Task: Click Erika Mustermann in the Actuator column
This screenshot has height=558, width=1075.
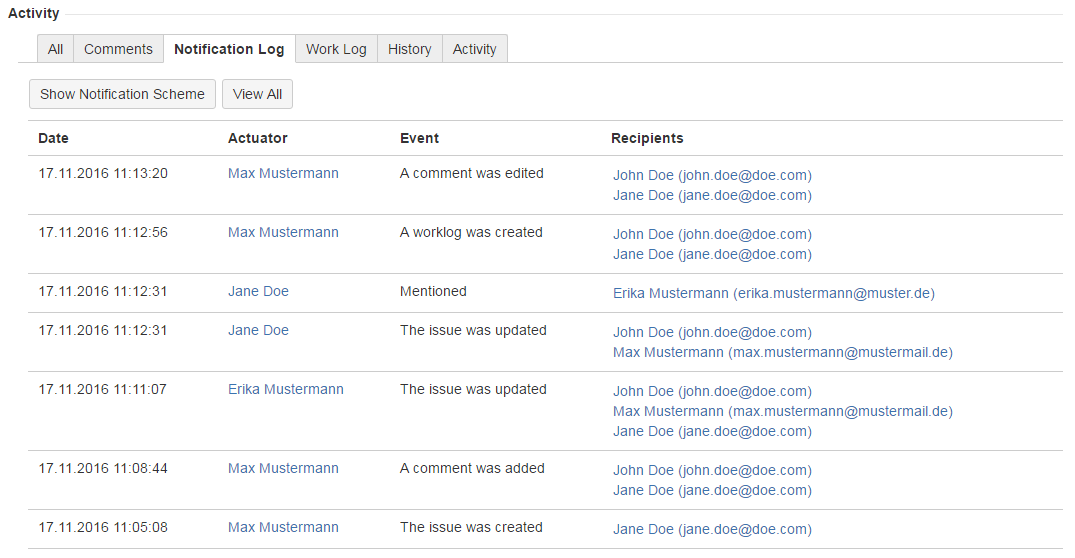Action: (285, 389)
